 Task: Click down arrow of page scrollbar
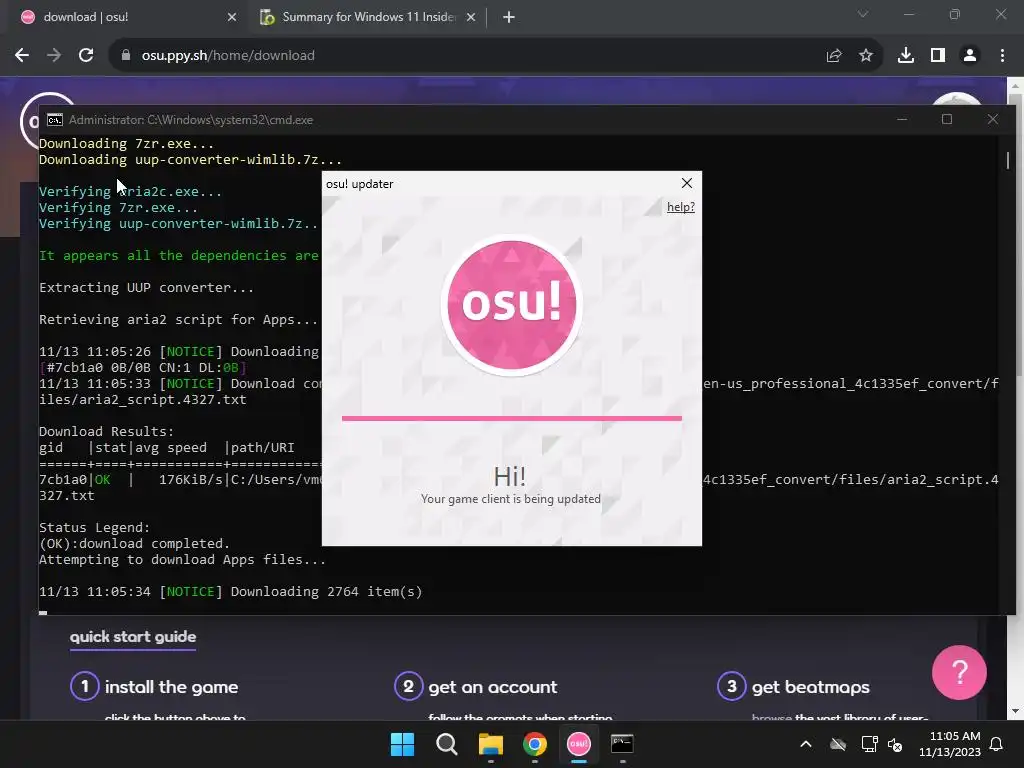[1016, 711]
